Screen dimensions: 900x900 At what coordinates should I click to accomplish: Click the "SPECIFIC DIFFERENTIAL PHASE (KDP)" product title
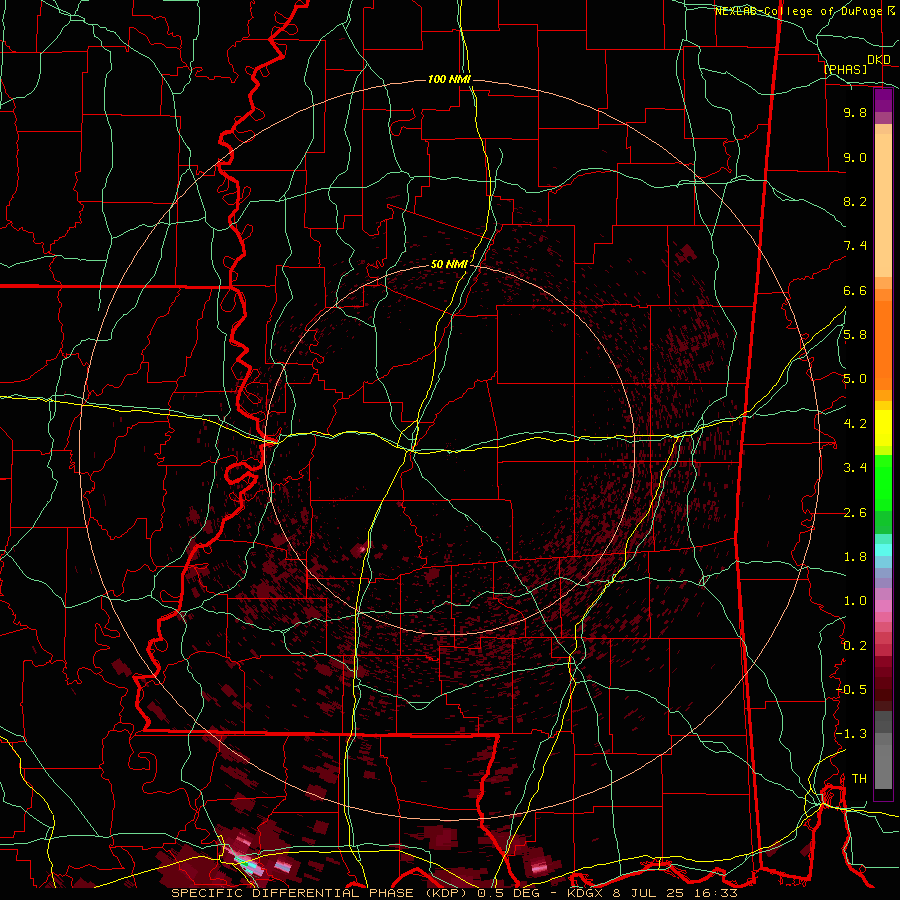pyautogui.click(x=317, y=893)
